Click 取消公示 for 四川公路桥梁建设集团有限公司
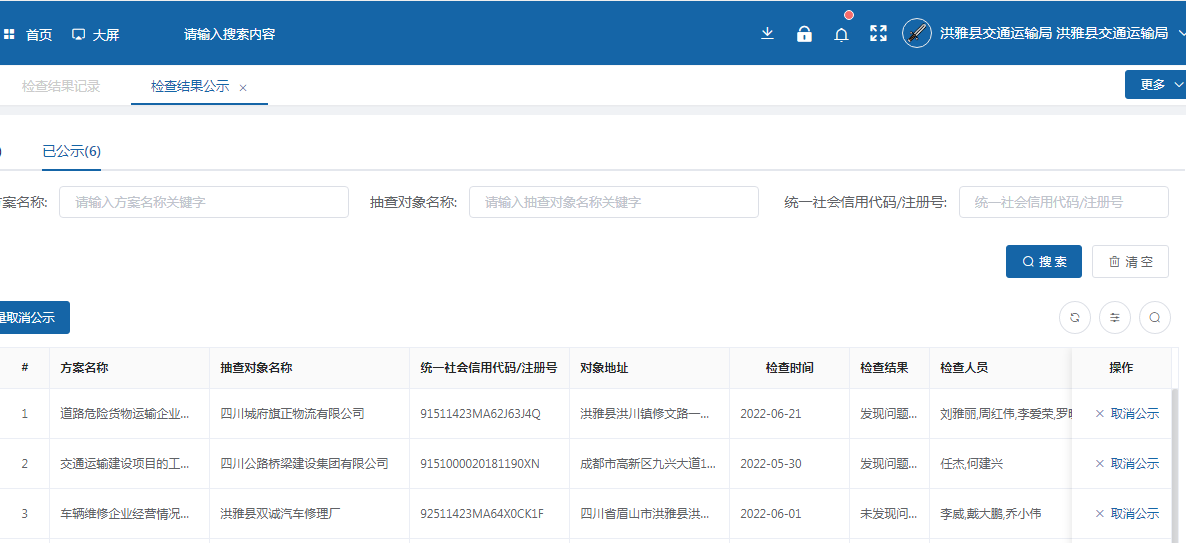 [1127, 464]
